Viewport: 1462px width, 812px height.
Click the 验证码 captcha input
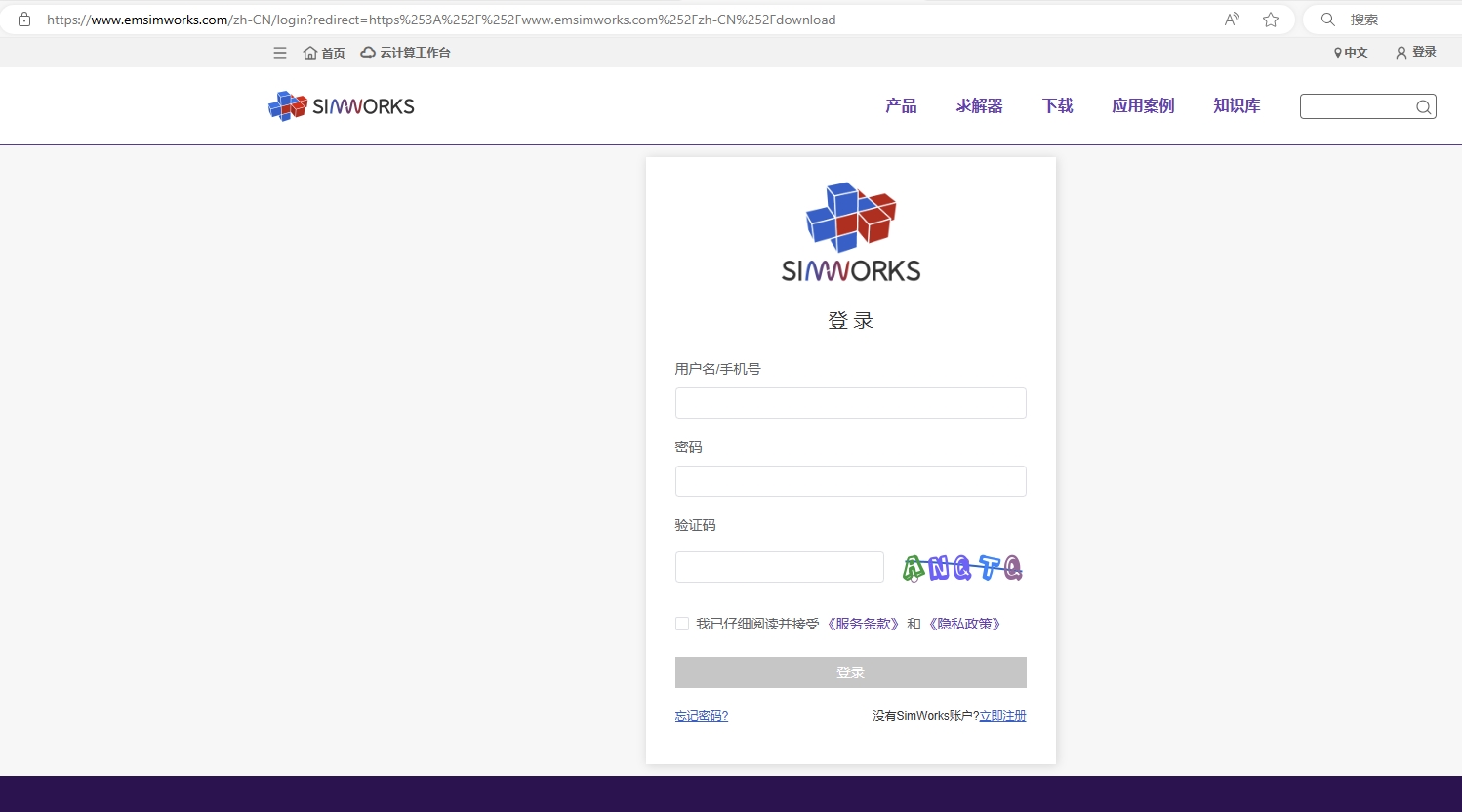tap(780, 567)
